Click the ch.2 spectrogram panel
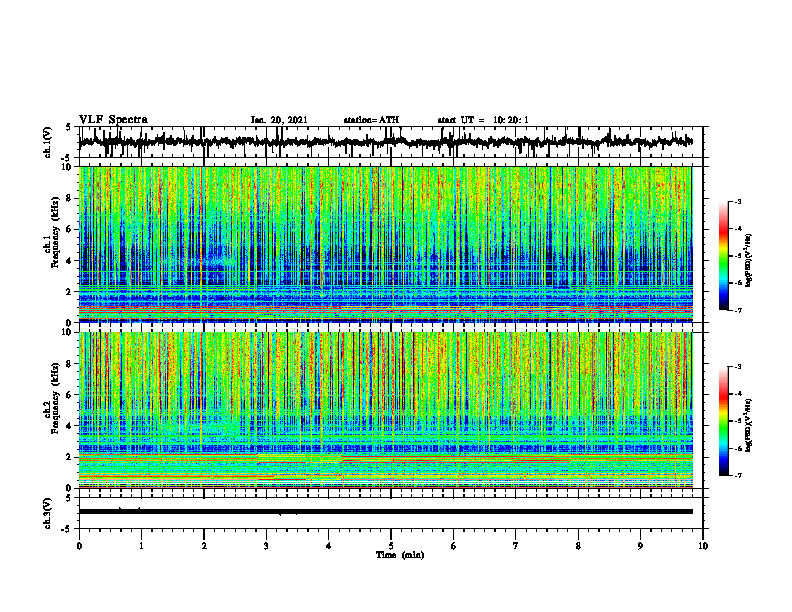 click(385, 410)
